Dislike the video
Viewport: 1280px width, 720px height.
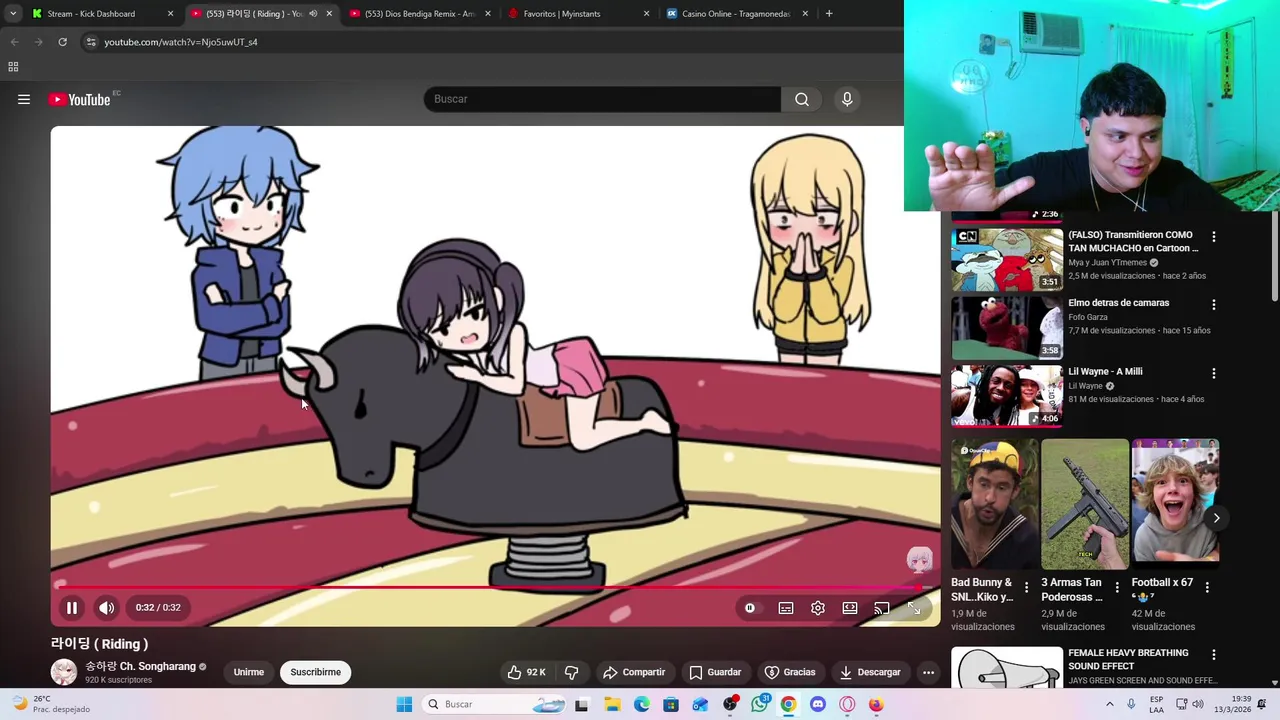(x=571, y=672)
